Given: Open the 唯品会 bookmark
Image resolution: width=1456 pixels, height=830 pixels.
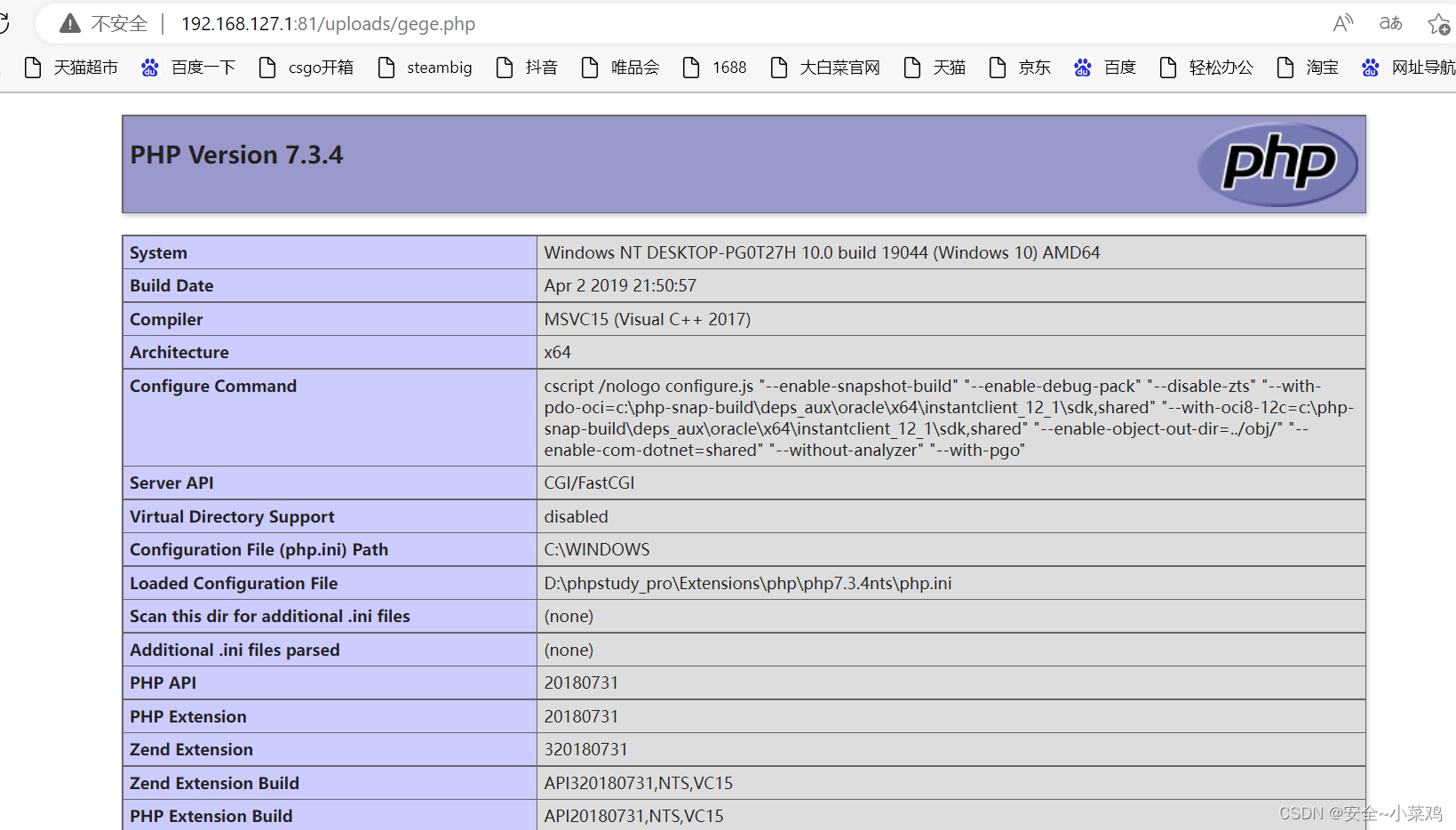Looking at the screenshot, I should (x=620, y=68).
